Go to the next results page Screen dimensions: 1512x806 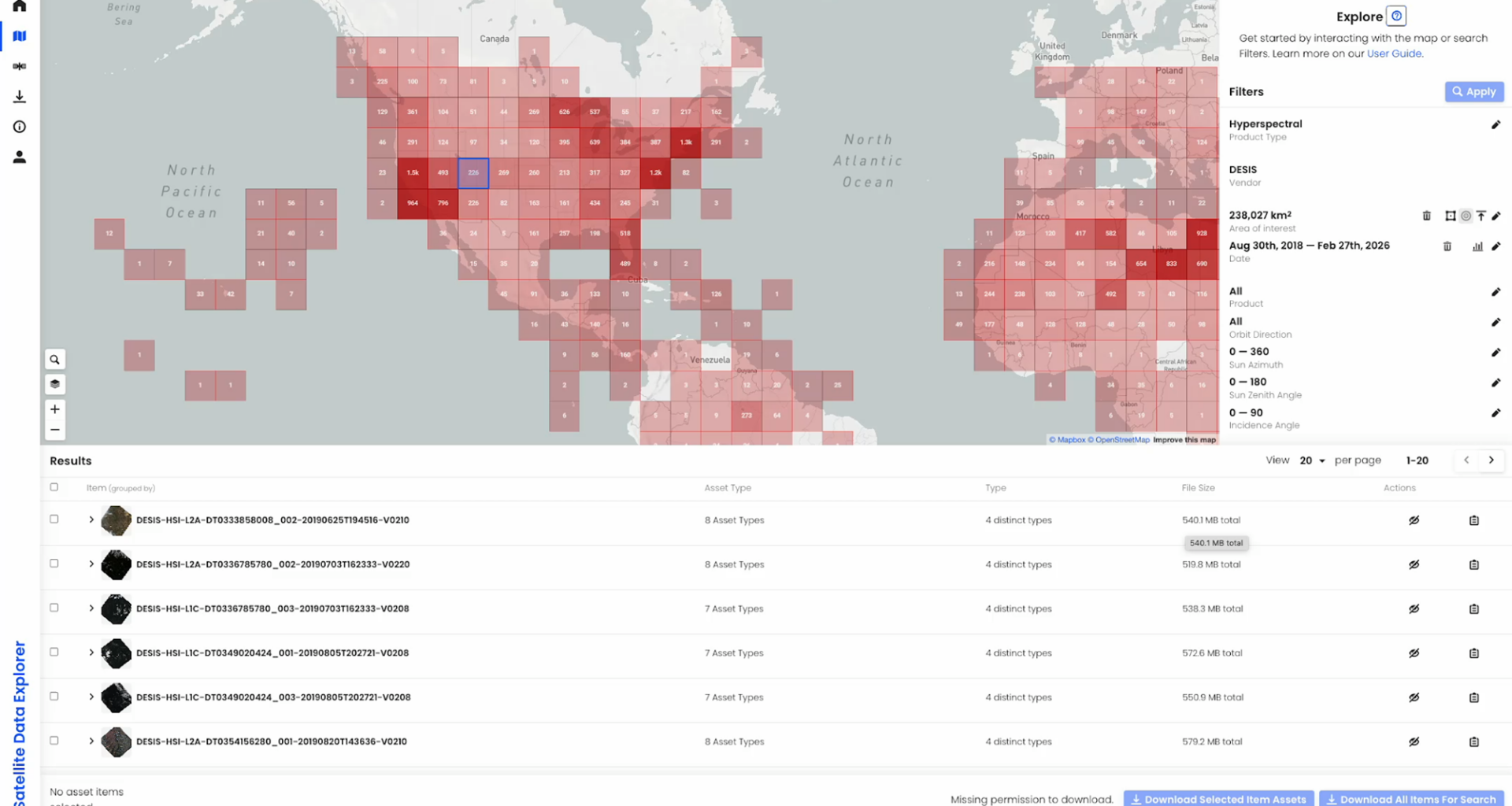[x=1491, y=460]
